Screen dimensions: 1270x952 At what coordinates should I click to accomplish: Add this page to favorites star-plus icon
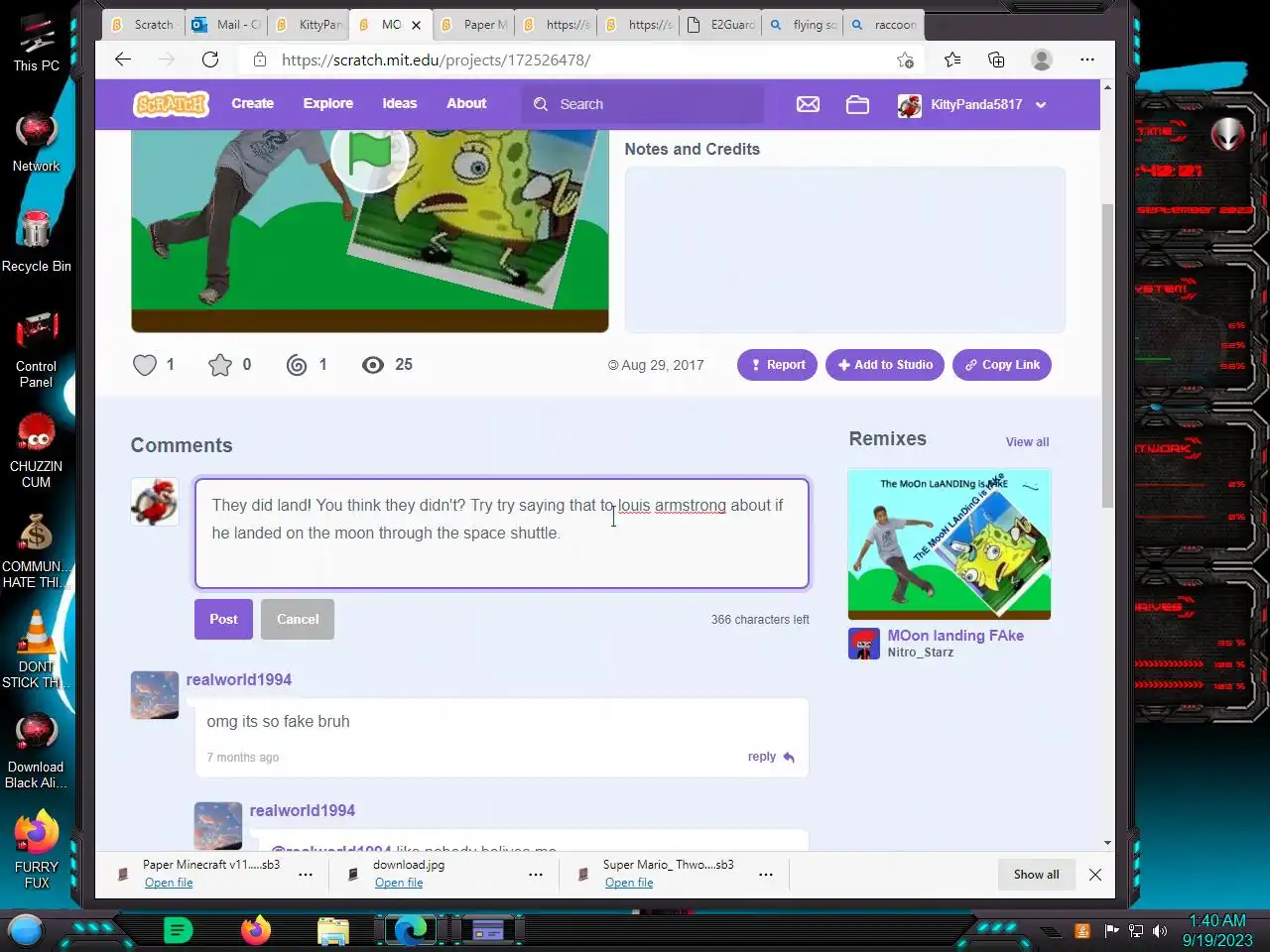[905, 59]
